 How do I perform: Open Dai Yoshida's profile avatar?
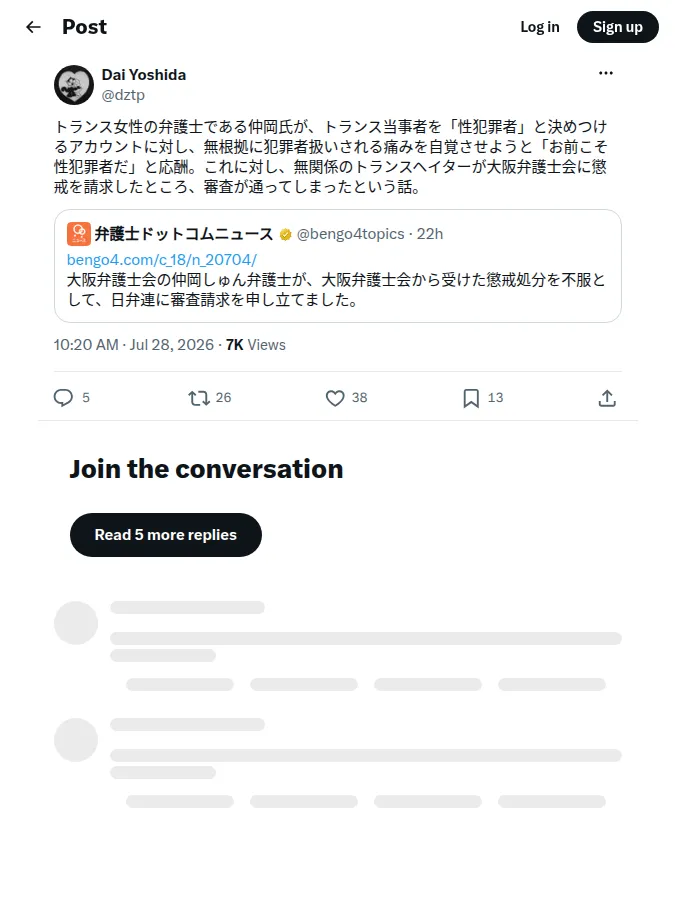coord(74,85)
